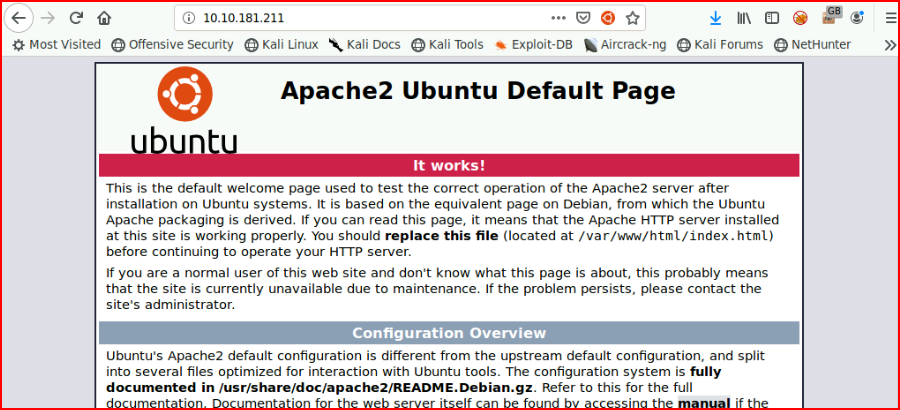Save the page to Pocket
The height and width of the screenshot is (410, 900).
click(x=583, y=18)
